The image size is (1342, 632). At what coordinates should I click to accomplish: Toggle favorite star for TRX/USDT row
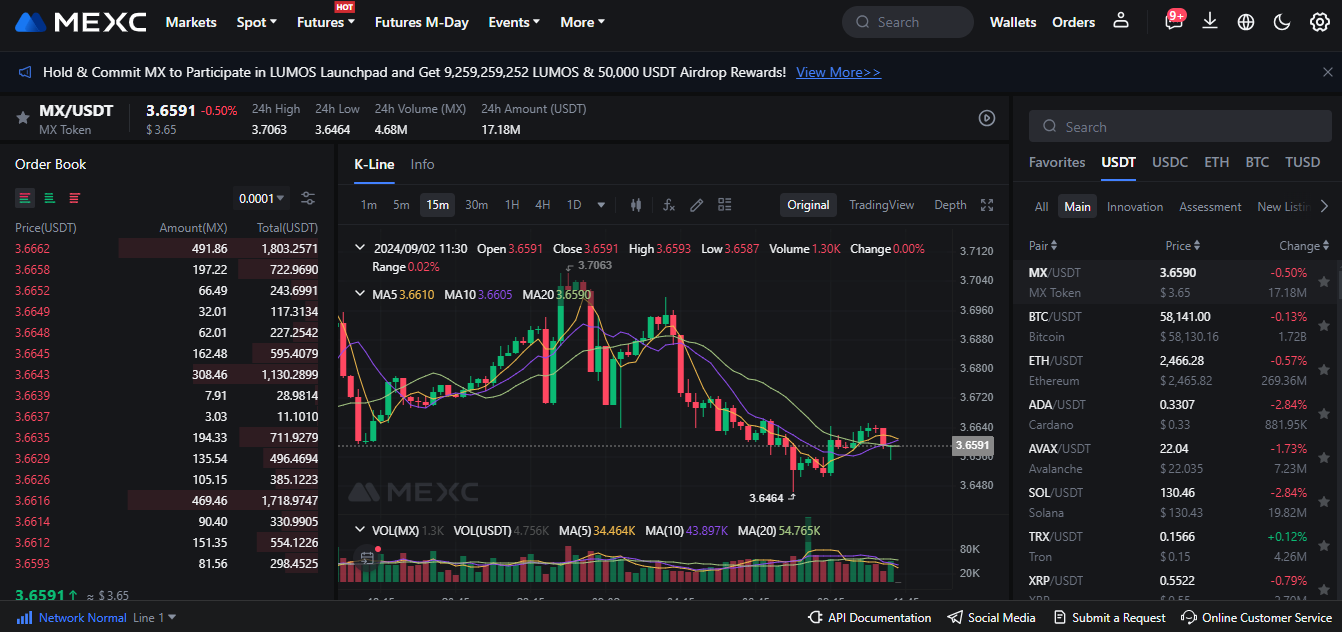pyautogui.click(x=1324, y=546)
